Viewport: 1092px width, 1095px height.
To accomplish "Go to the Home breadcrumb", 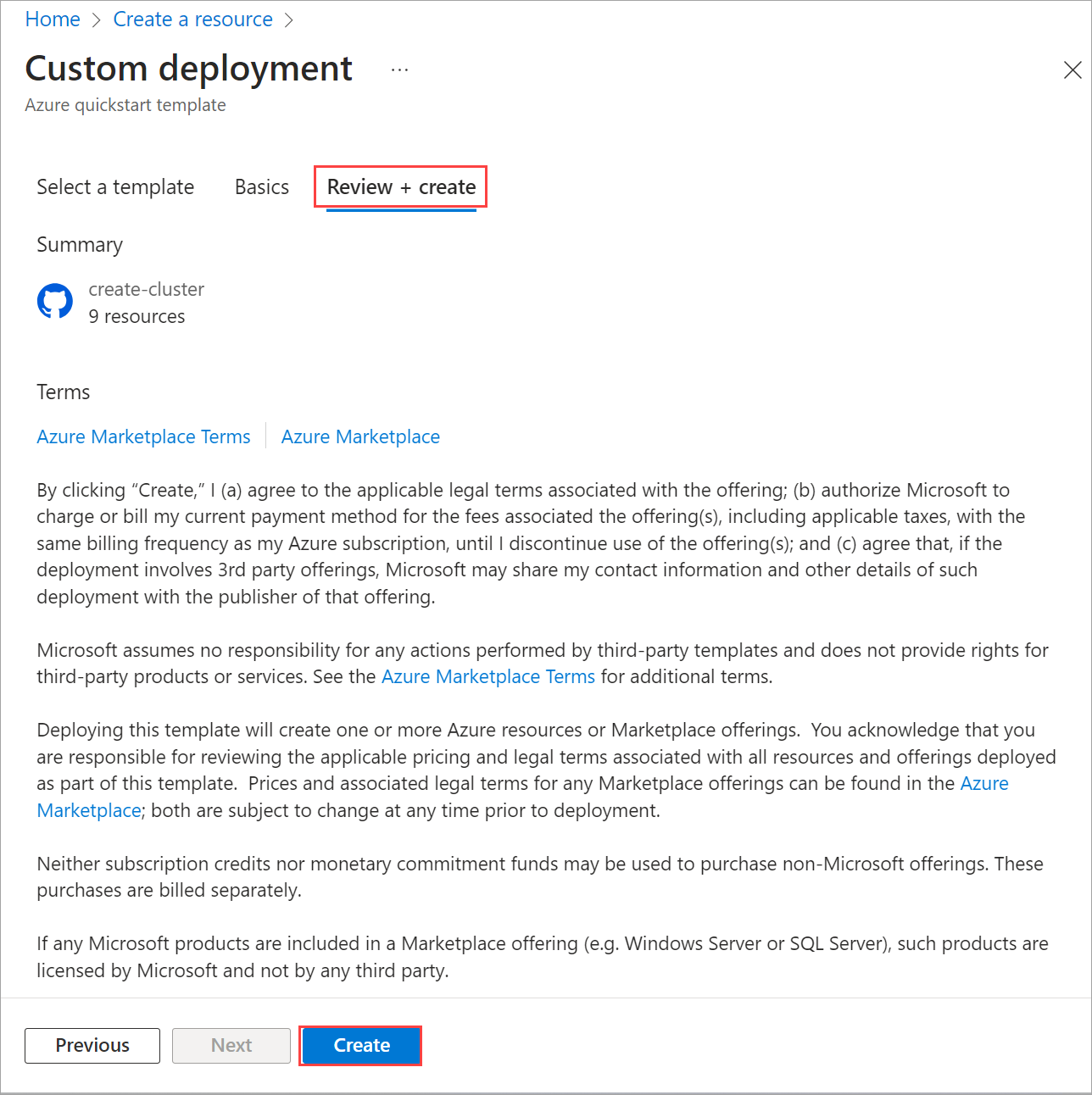I will (53, 19).
